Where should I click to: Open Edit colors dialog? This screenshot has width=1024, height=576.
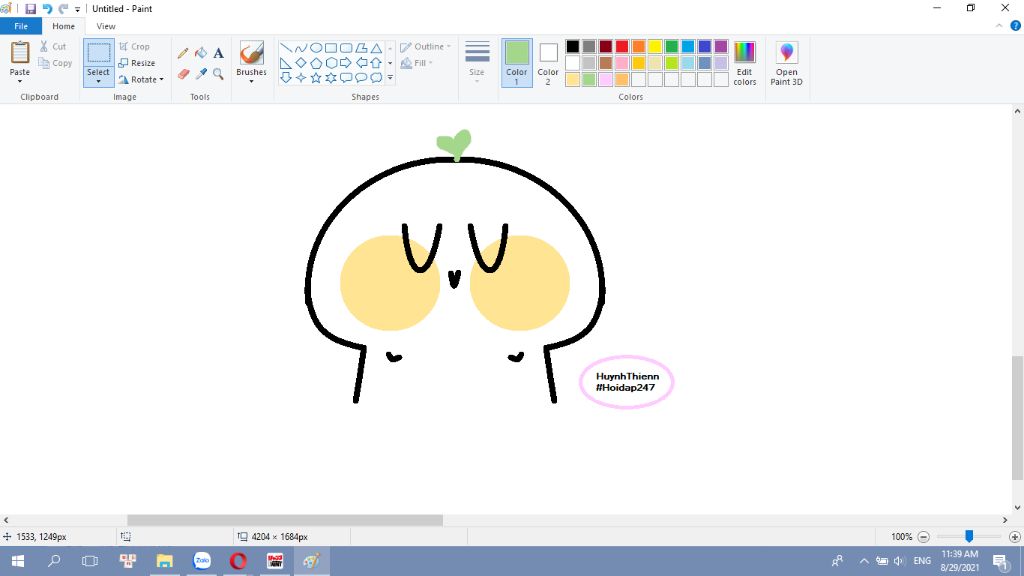744,63
